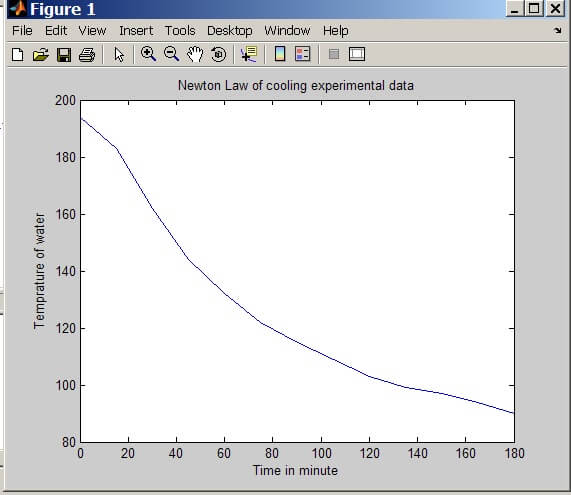Print the figure using the printer icon
This screenshot has height=495, width=571.
[87, 55]
